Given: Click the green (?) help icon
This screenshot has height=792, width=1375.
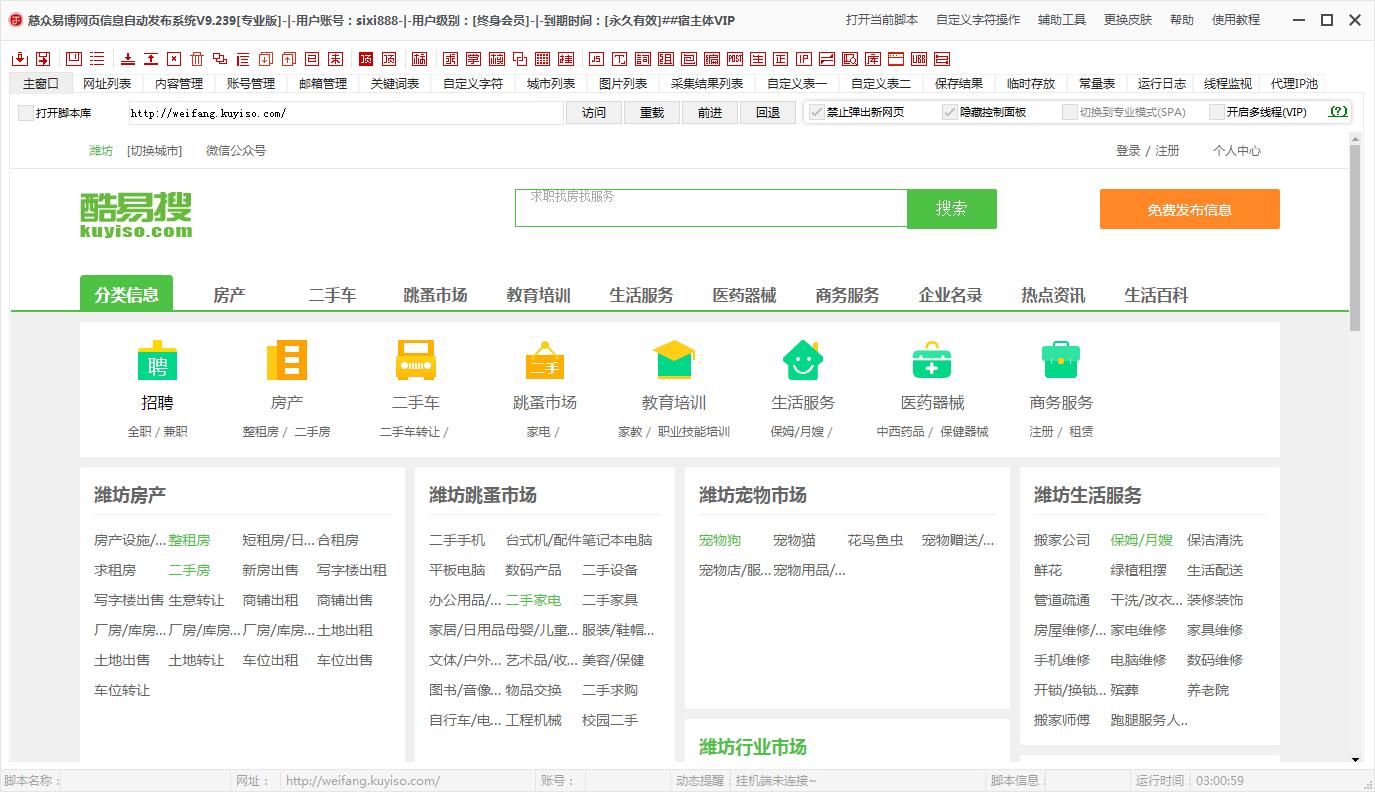Looking at the screenshot, I should coord(1338,112).
